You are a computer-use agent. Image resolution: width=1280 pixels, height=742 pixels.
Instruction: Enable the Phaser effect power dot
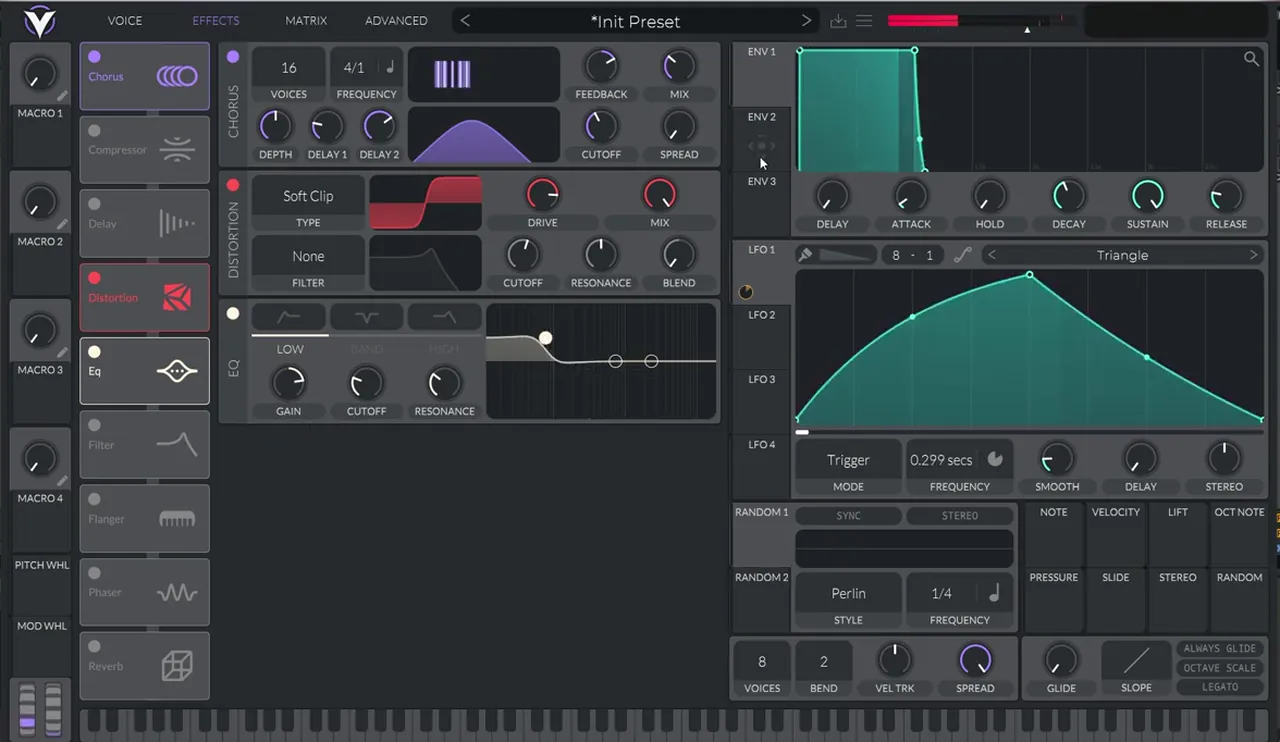[94, 573]
